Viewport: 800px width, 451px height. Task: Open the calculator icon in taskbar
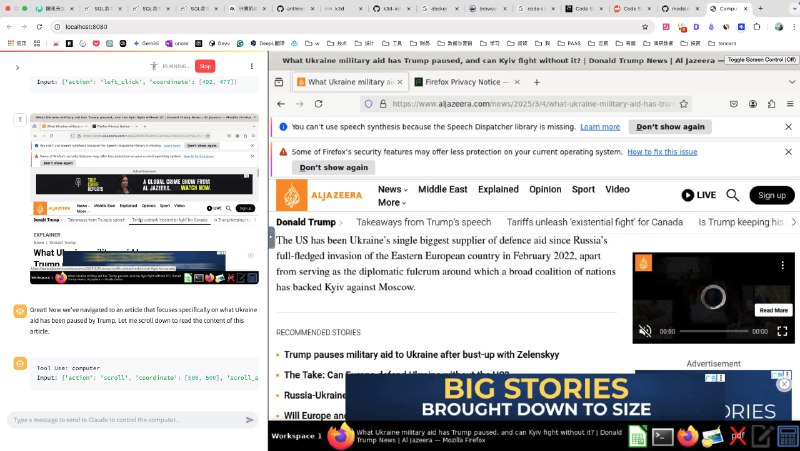[788, 437]
